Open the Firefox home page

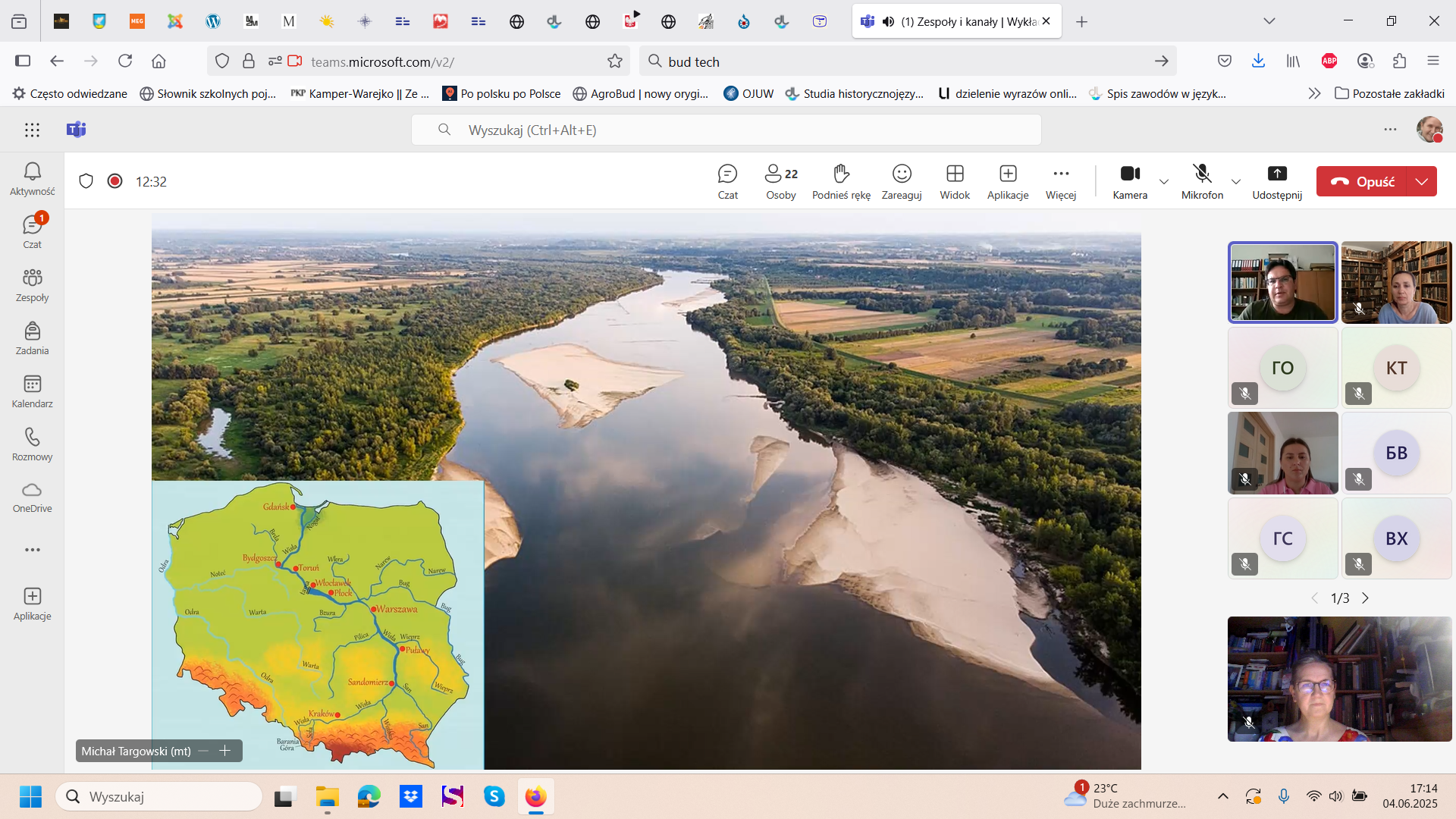coord(158,61)
